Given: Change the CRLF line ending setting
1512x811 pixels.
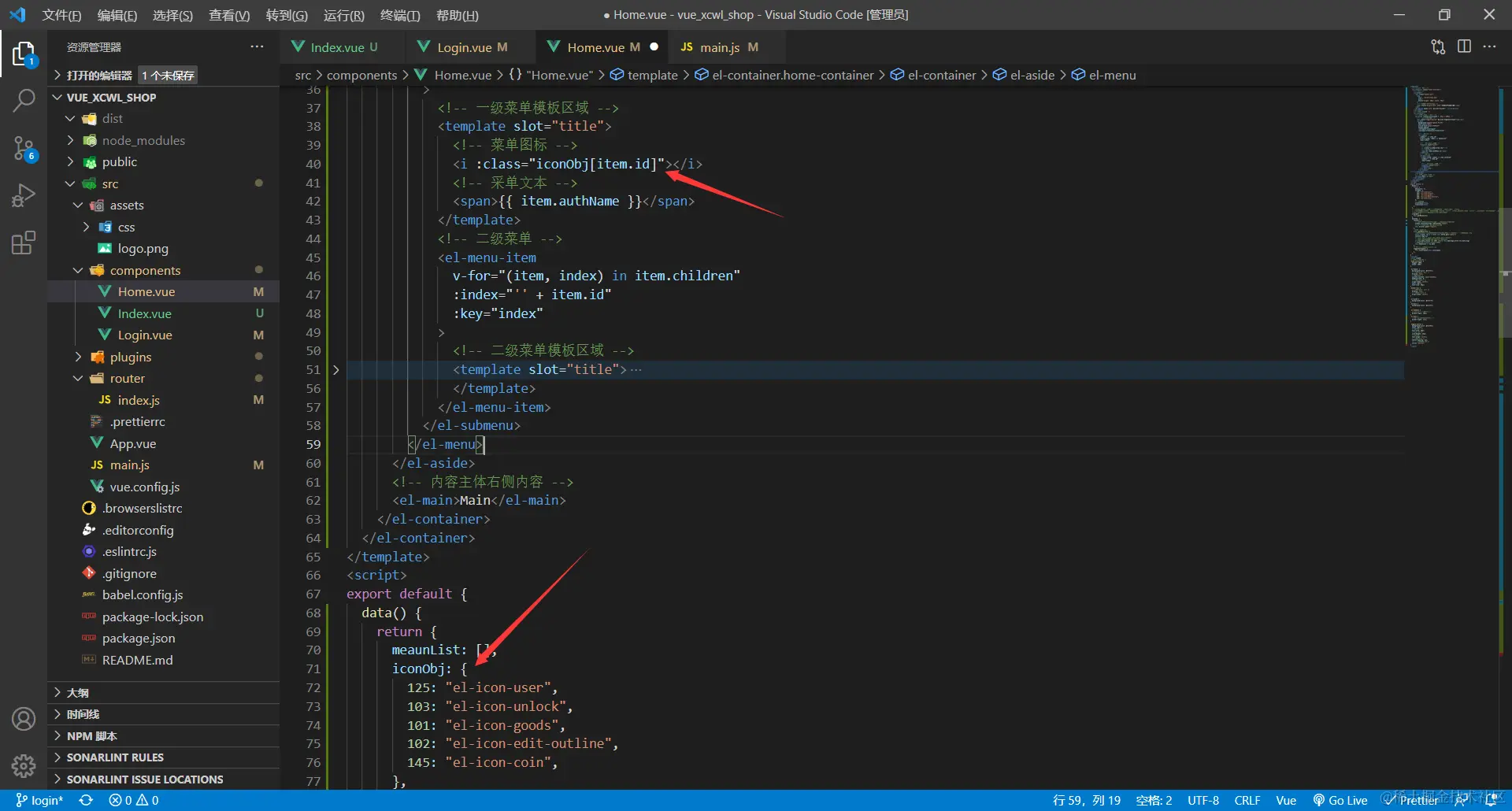Looking at the screenshot, I should (1247, 800).
